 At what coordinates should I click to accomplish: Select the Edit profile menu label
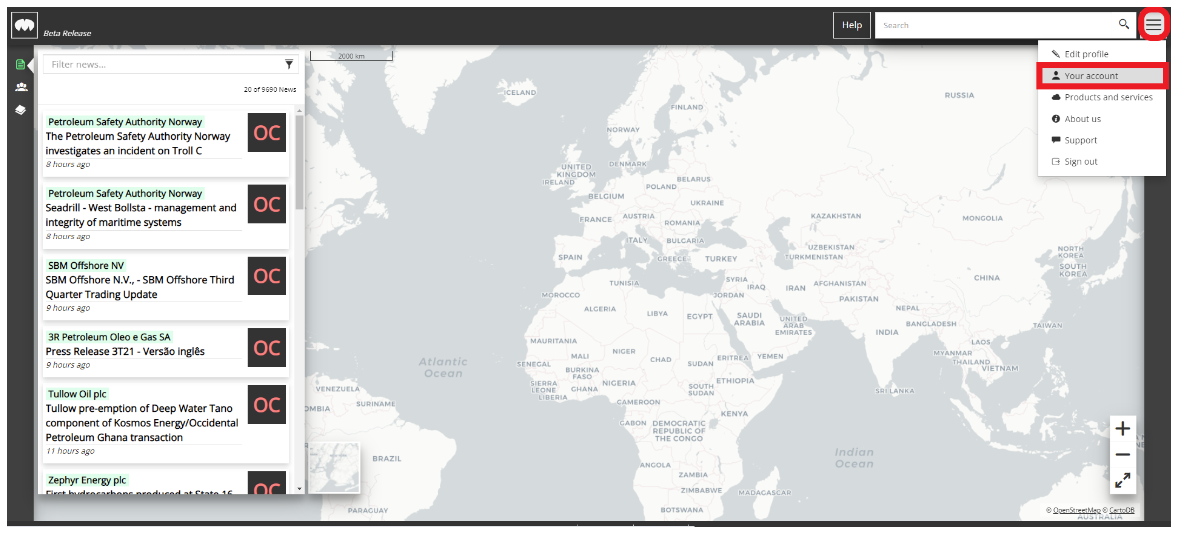[1086, 54]
